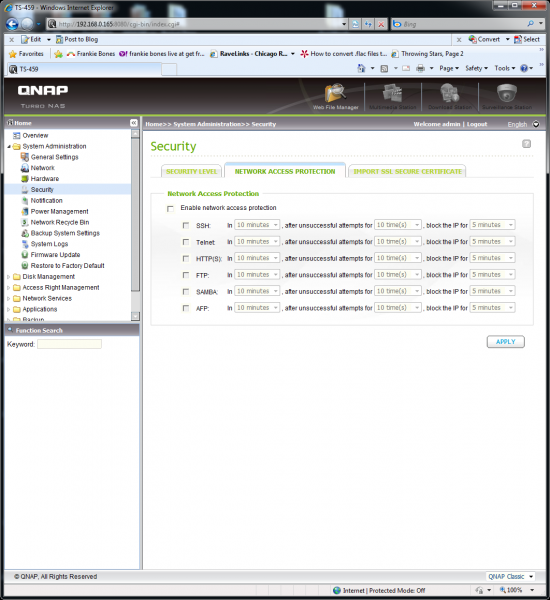This screenshot has height=600, width=550.
Task: Click the Security page help icon
Action: click(x=526, y=144)
